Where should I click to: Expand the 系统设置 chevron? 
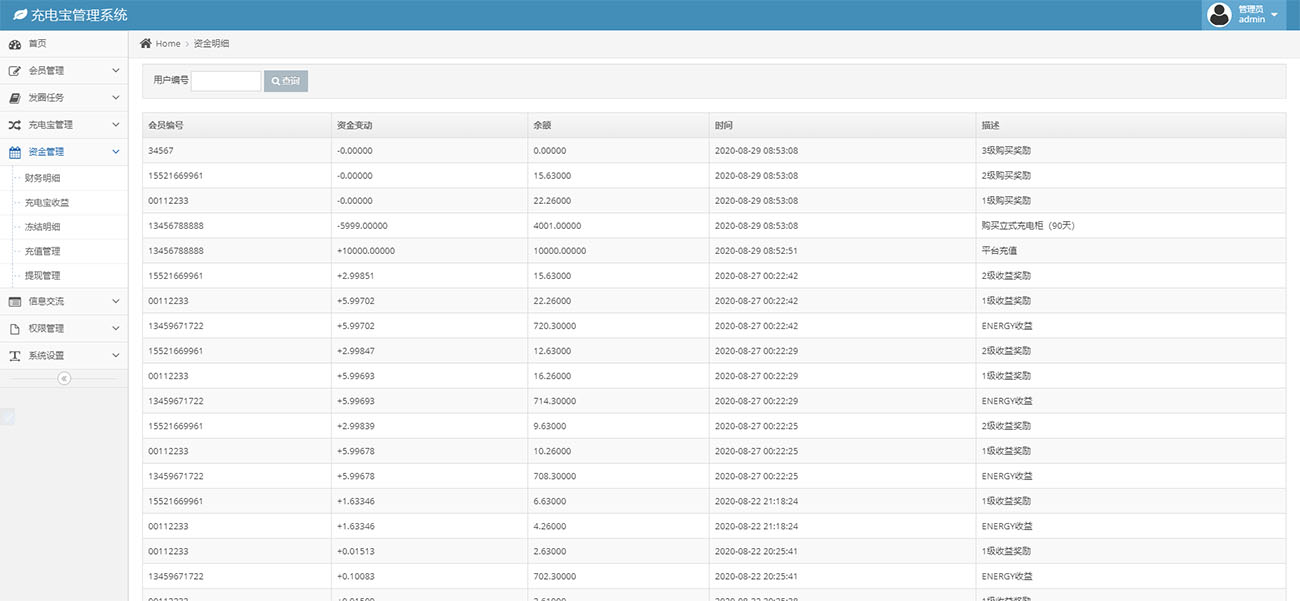[116, 355]
